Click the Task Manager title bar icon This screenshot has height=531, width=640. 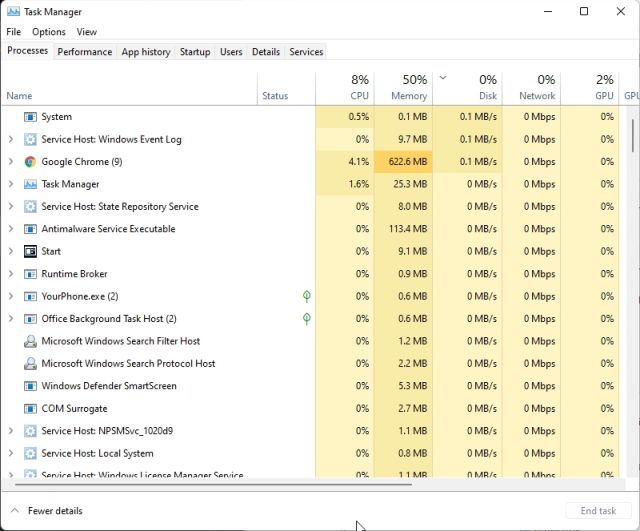point(13,11)
